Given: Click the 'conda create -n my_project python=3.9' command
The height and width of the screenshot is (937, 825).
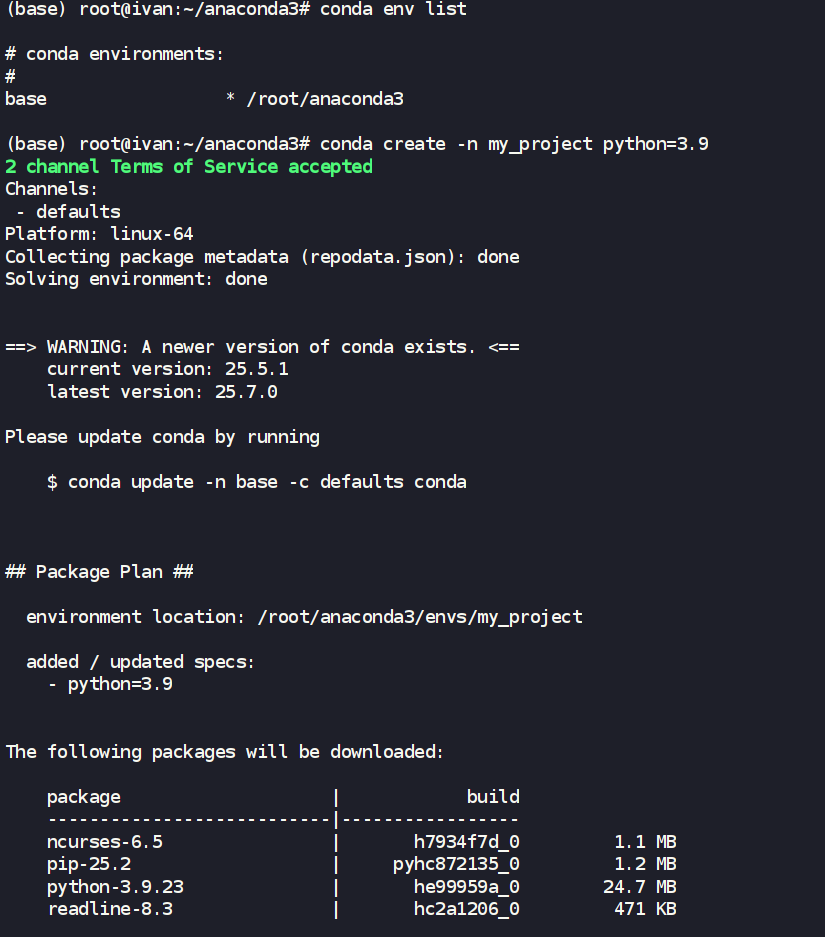Looking at the screenshot, I should (514, 144).
